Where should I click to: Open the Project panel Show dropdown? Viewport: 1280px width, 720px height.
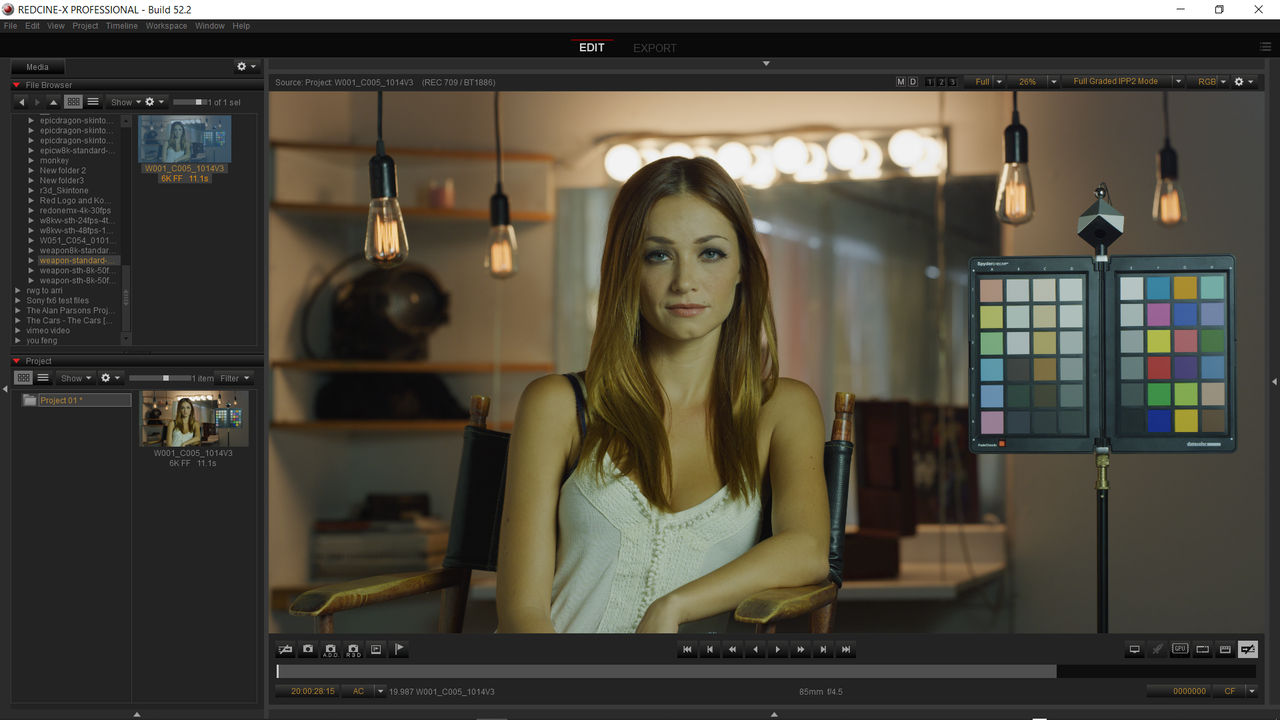[77, 378]
